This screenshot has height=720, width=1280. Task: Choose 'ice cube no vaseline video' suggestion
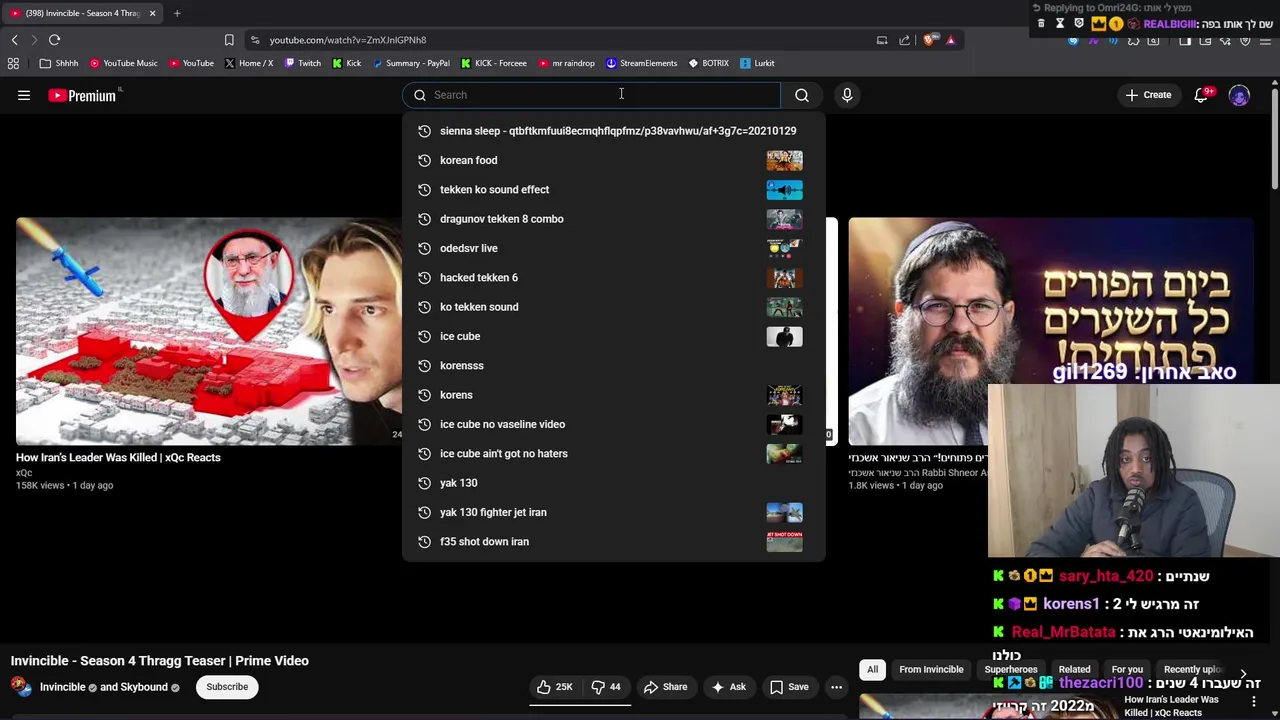[614, 424]
